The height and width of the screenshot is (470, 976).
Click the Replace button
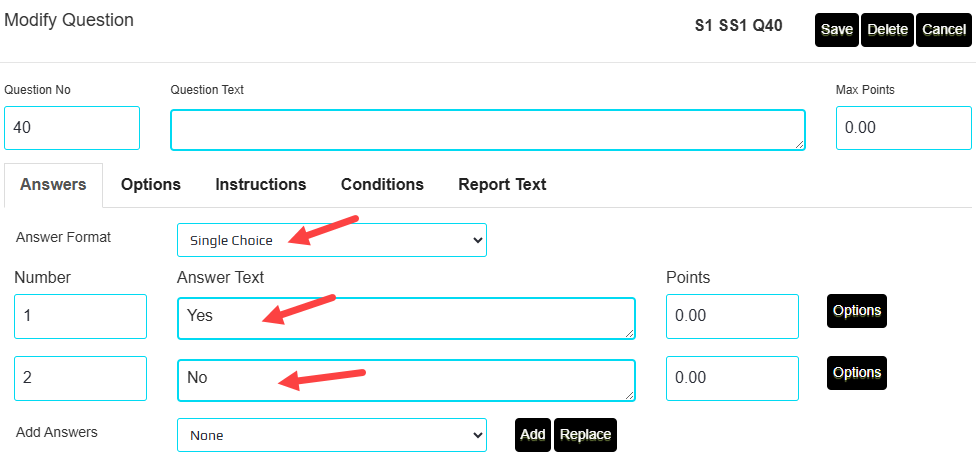585,435
